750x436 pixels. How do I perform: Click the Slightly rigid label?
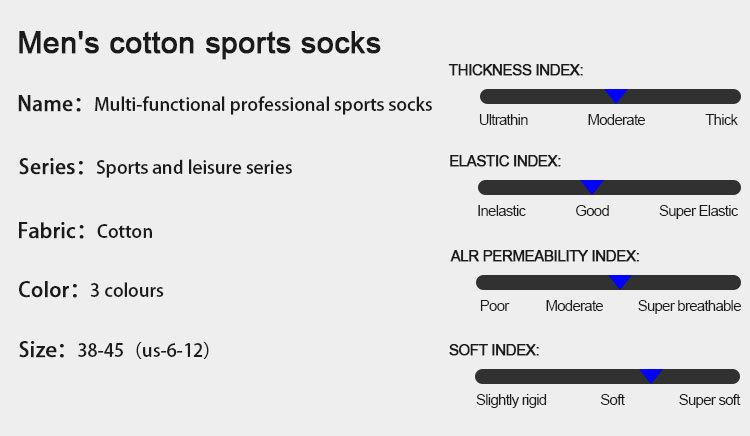[x=511, y=400]
